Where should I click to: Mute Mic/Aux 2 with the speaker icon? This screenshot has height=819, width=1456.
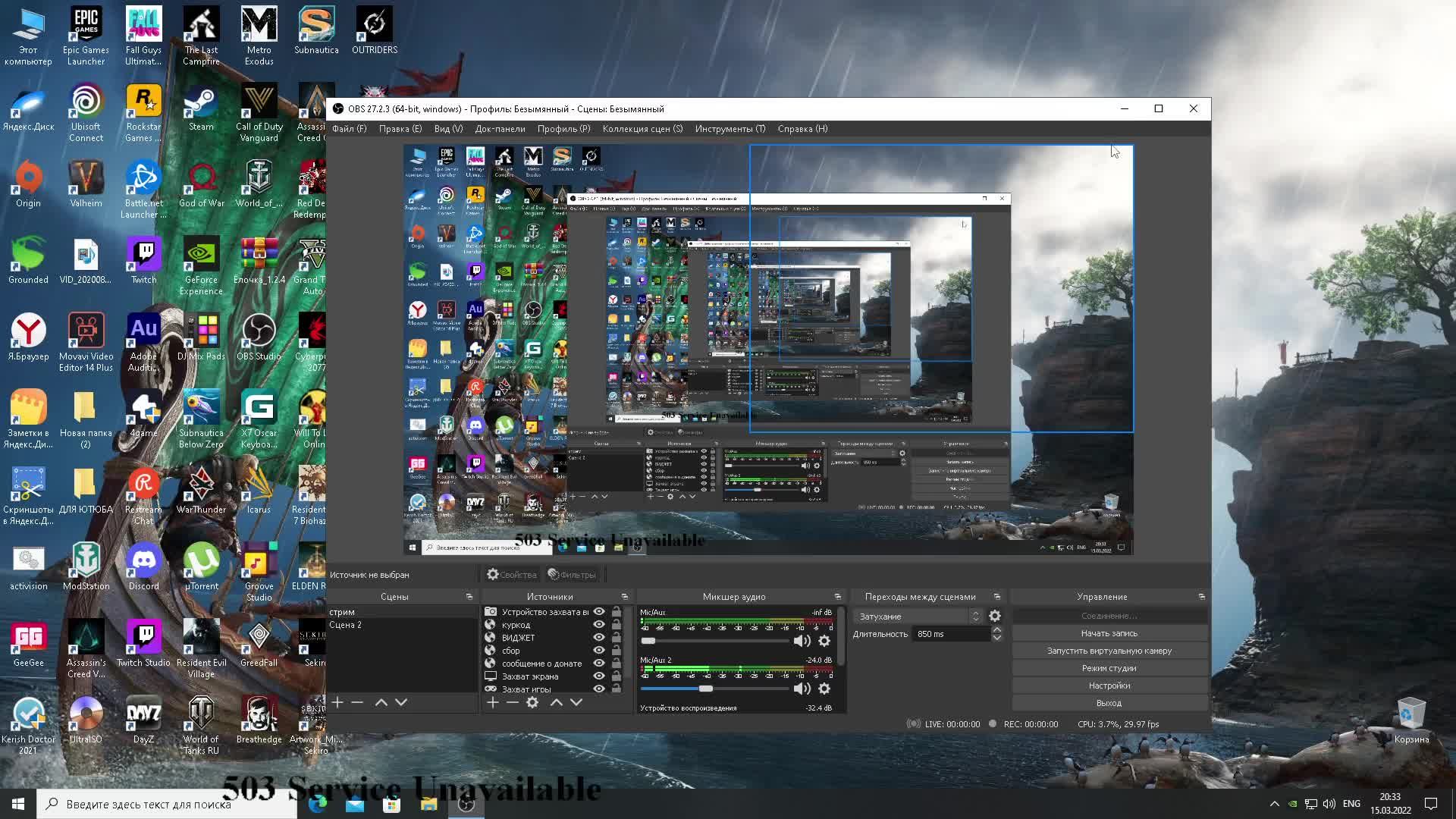click(x=802, y=689)
